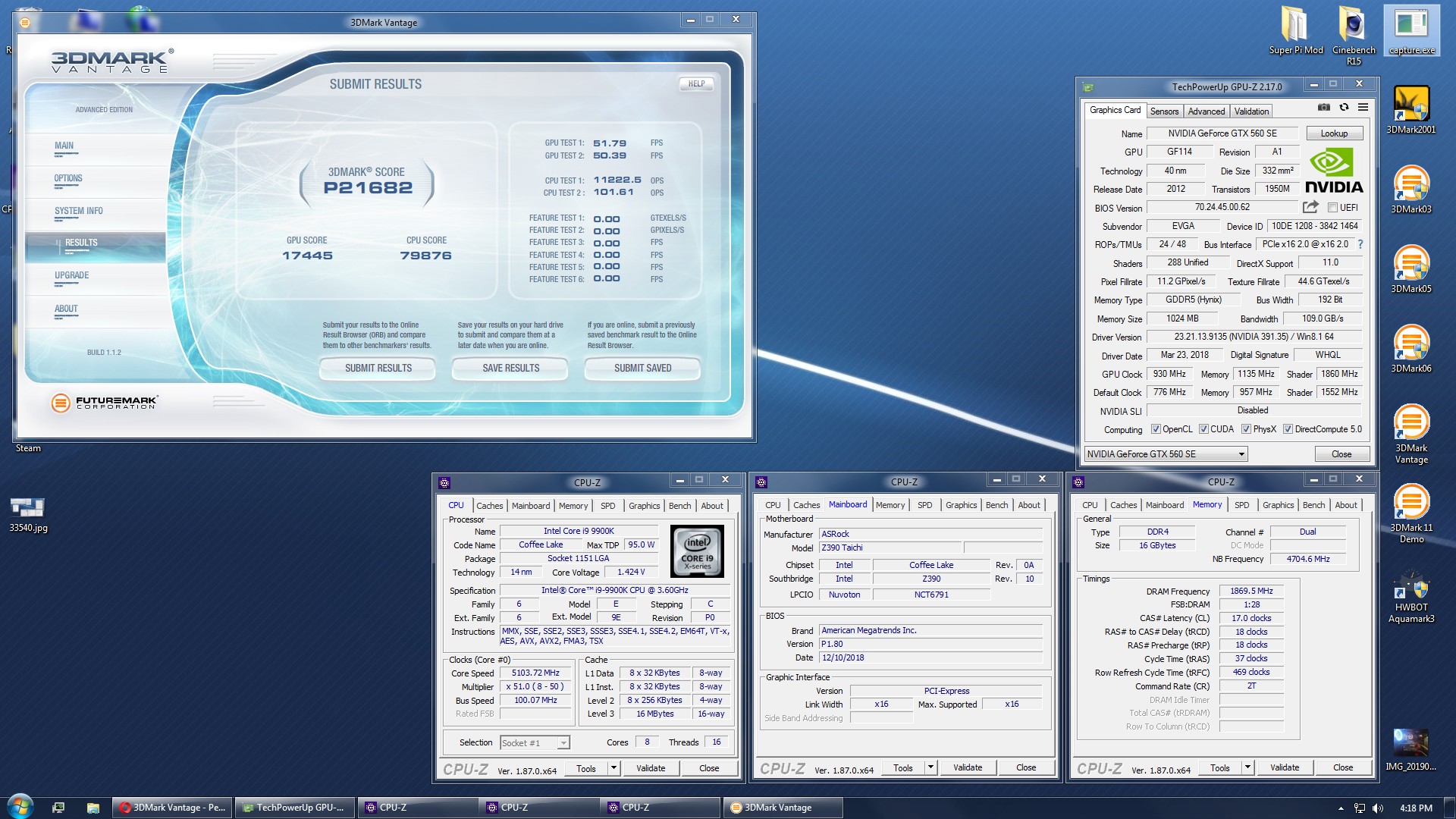The height and width of the screenshot is (819, 1456).
Task: Switch to 3DMark Vantage - Pe taskbar item
Action: click(x=173, y=808)
